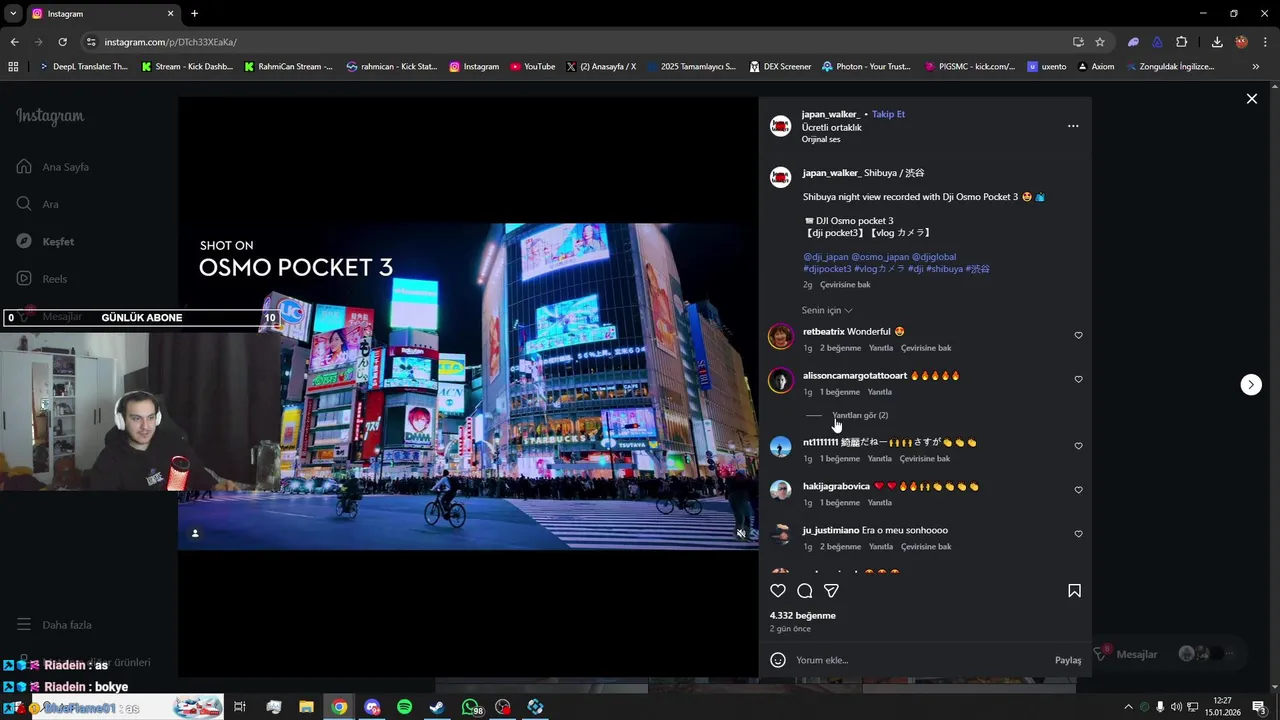The image size is (1280, 720).
Task: Like alissoncamargotattooart's comment
Action: click(1078, 379)
